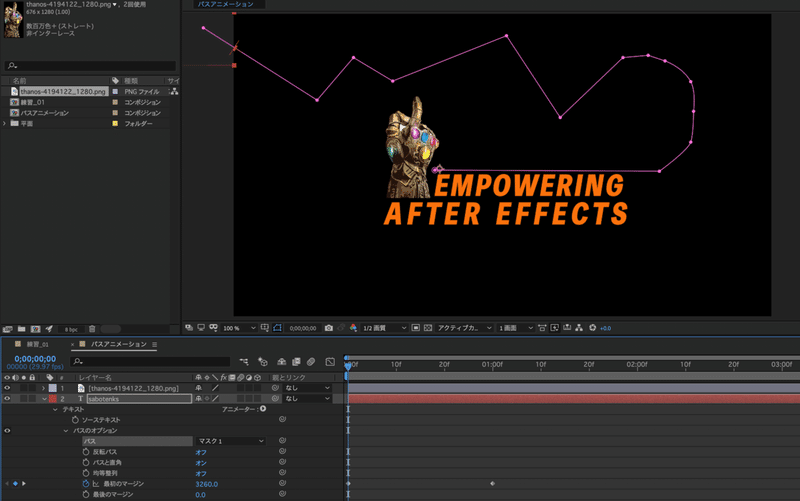800x501 pixels.
Task: Click the パスアニメーション viewer tab
Action: pyautogui.click(x=226, y=4)
